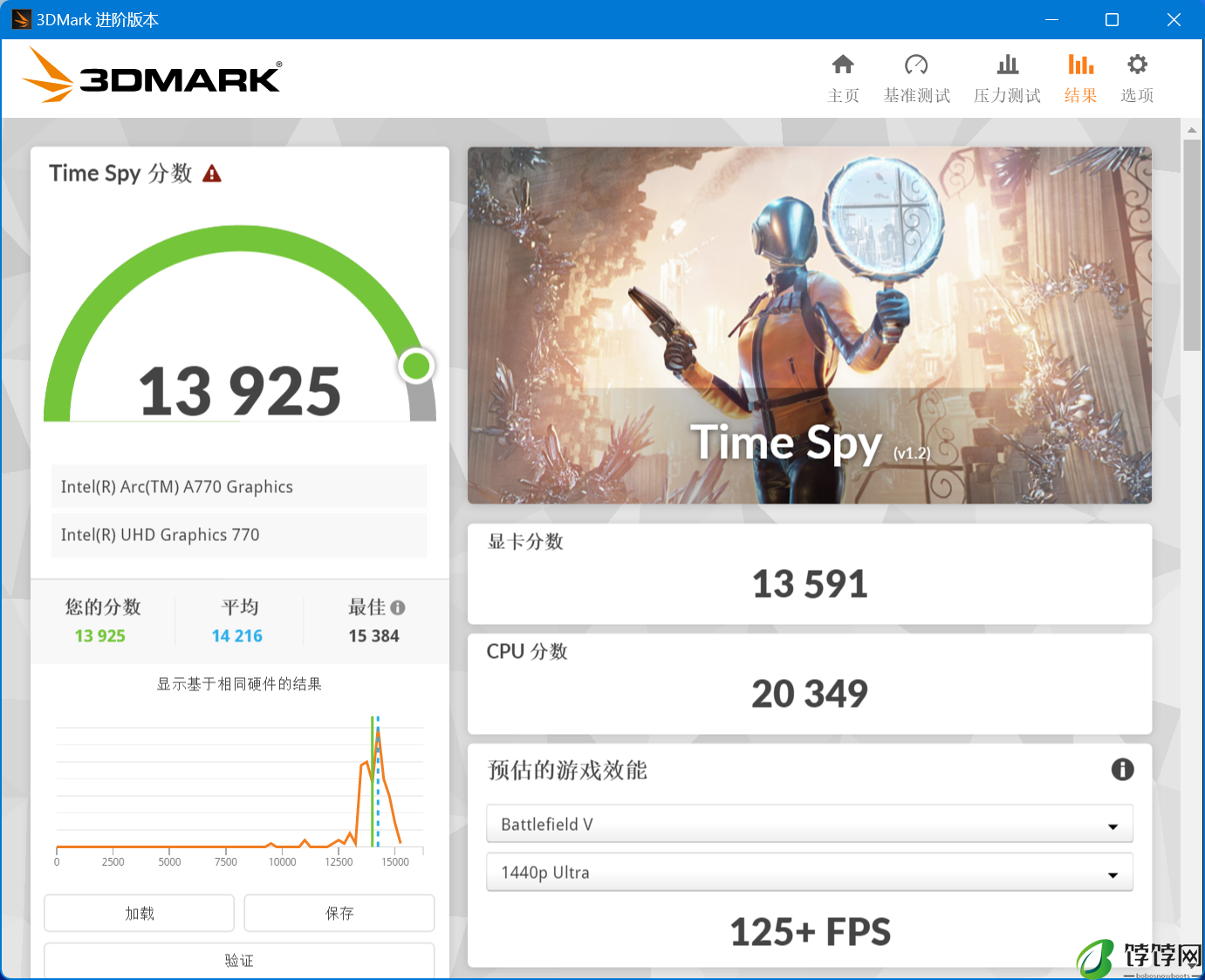
Task: Click the 平均 label
Action: pos(240,607)
